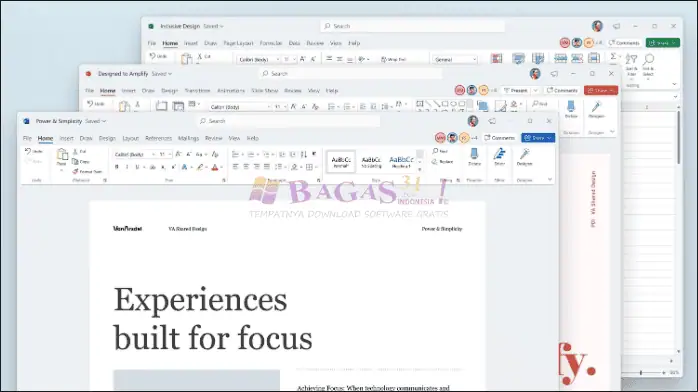Expand the Saved status chevron beside Power & Simplicity

click(104, 121)
